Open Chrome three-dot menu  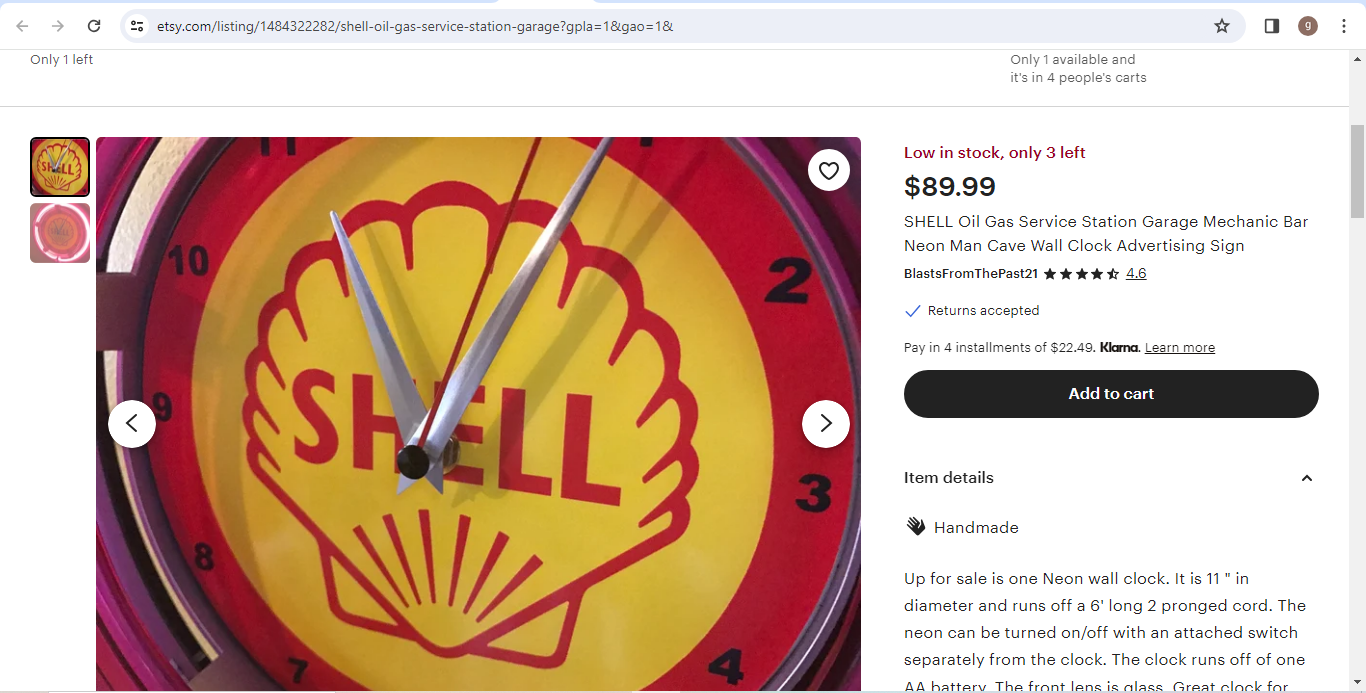[1343, 26]
